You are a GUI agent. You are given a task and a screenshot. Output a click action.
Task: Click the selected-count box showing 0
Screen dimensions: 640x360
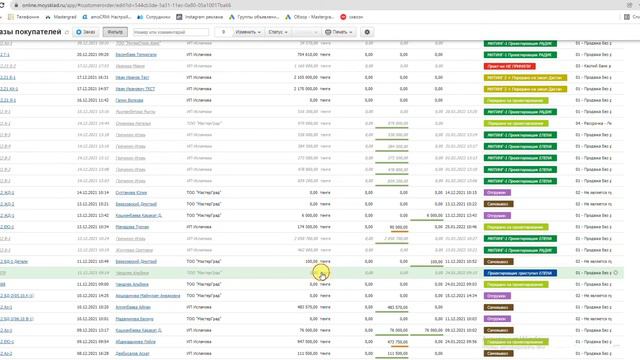223,32
